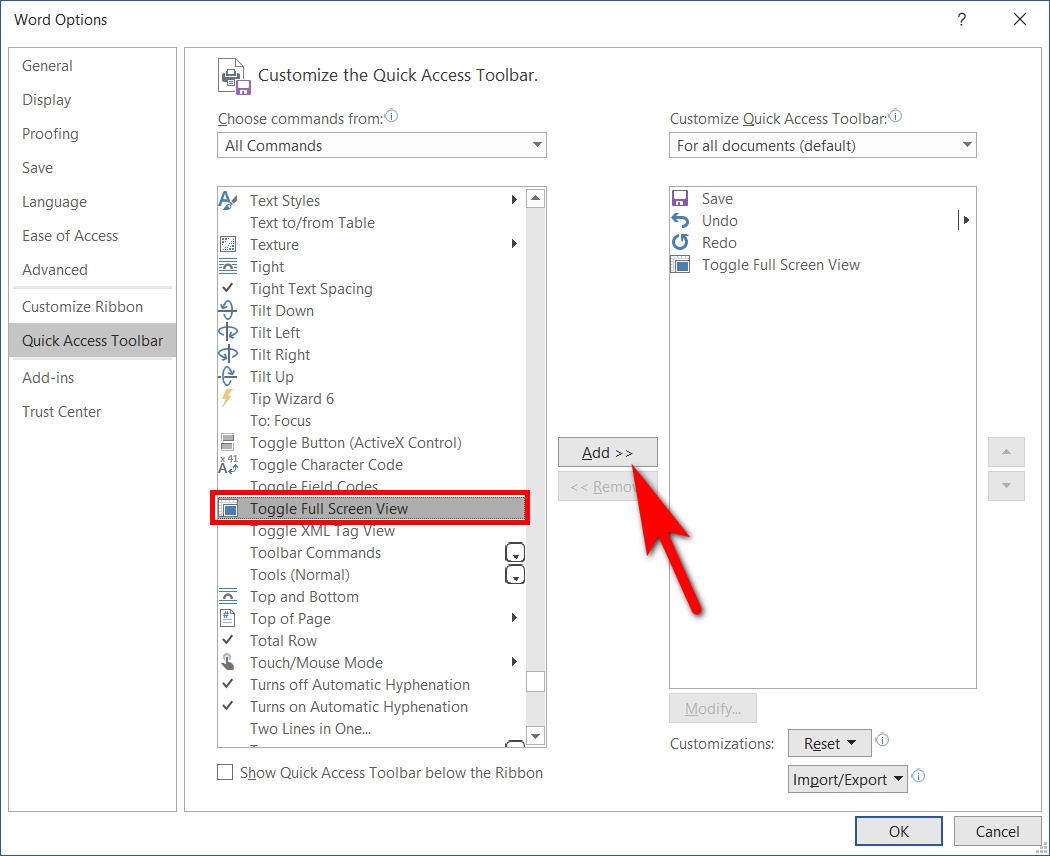1050x856 pixels.
Task: Click the Toggle Character Code icon
Action: click(x=228, y=464)
